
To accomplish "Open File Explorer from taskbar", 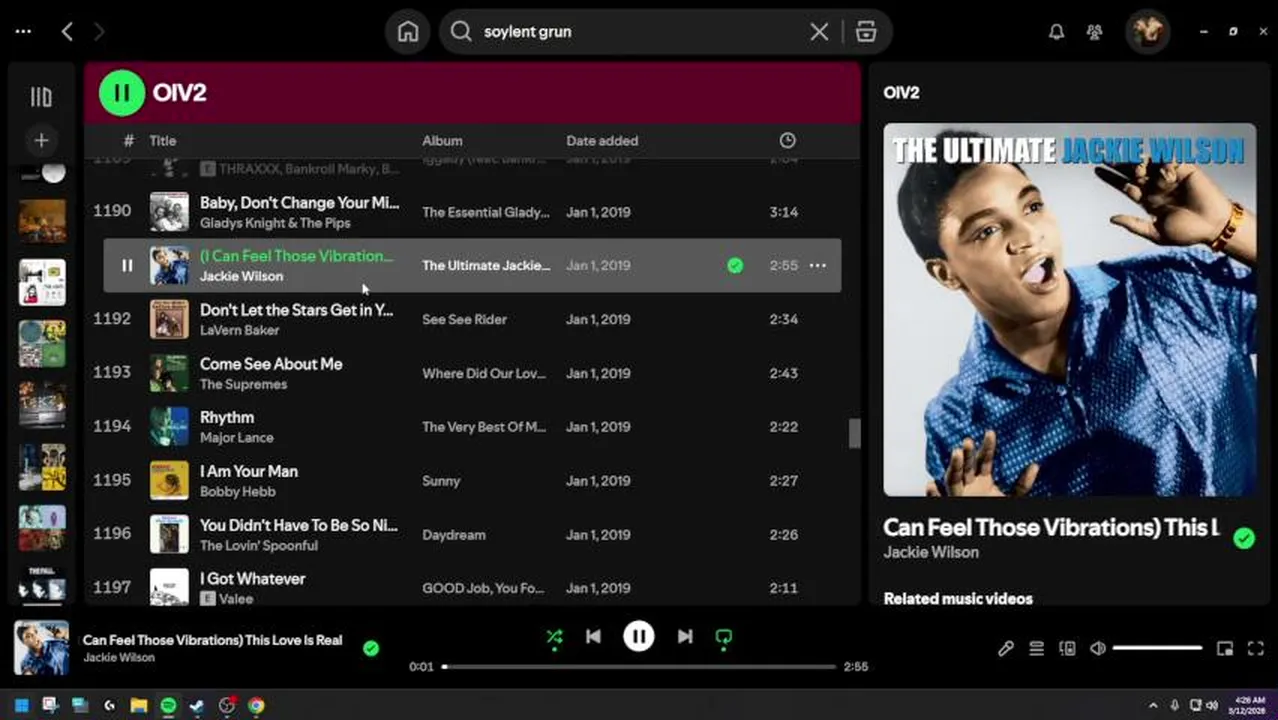I will tap(139, 706).
